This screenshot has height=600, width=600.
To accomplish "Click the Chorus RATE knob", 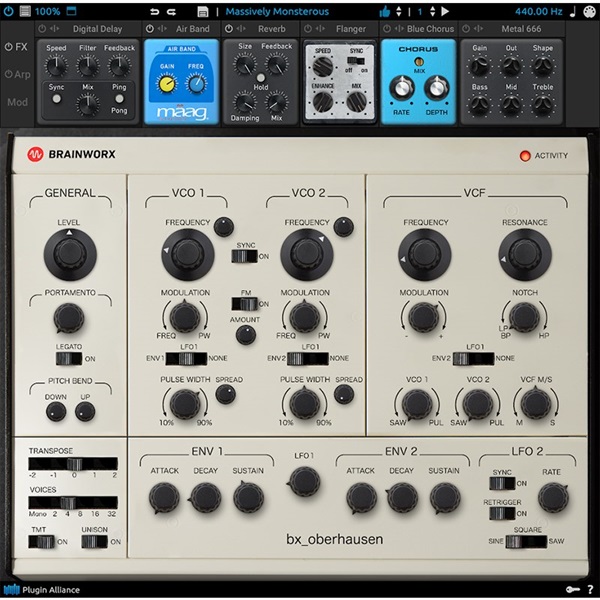I will point(402,88).
